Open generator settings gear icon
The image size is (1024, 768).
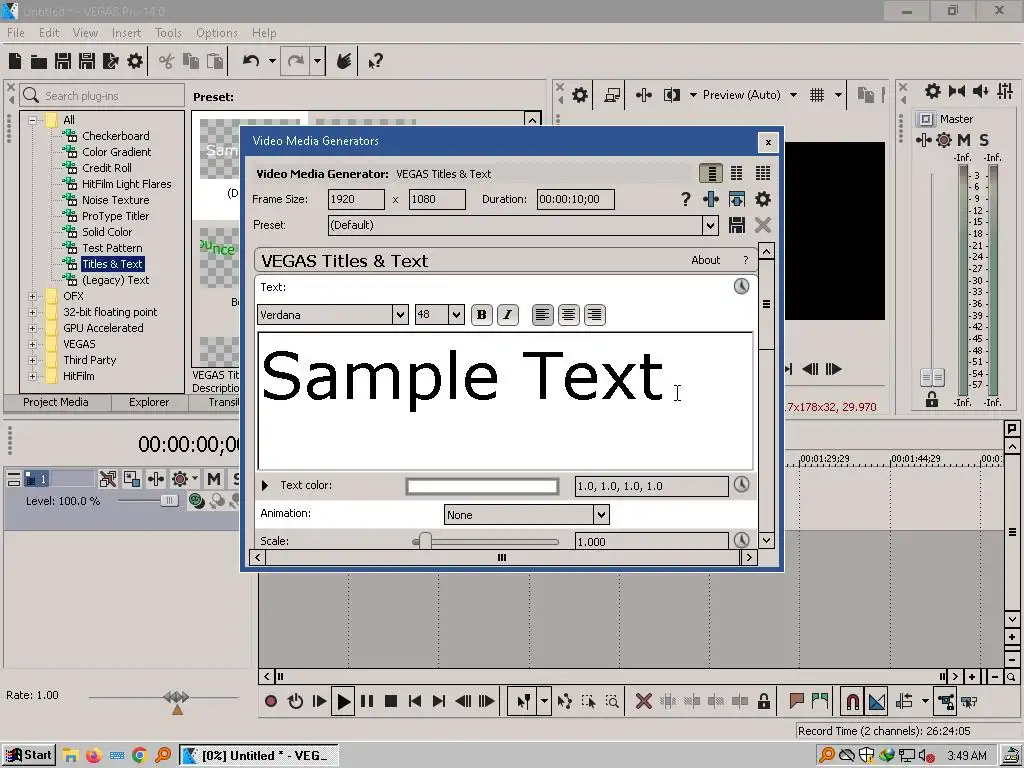click(x=762, y=199)
